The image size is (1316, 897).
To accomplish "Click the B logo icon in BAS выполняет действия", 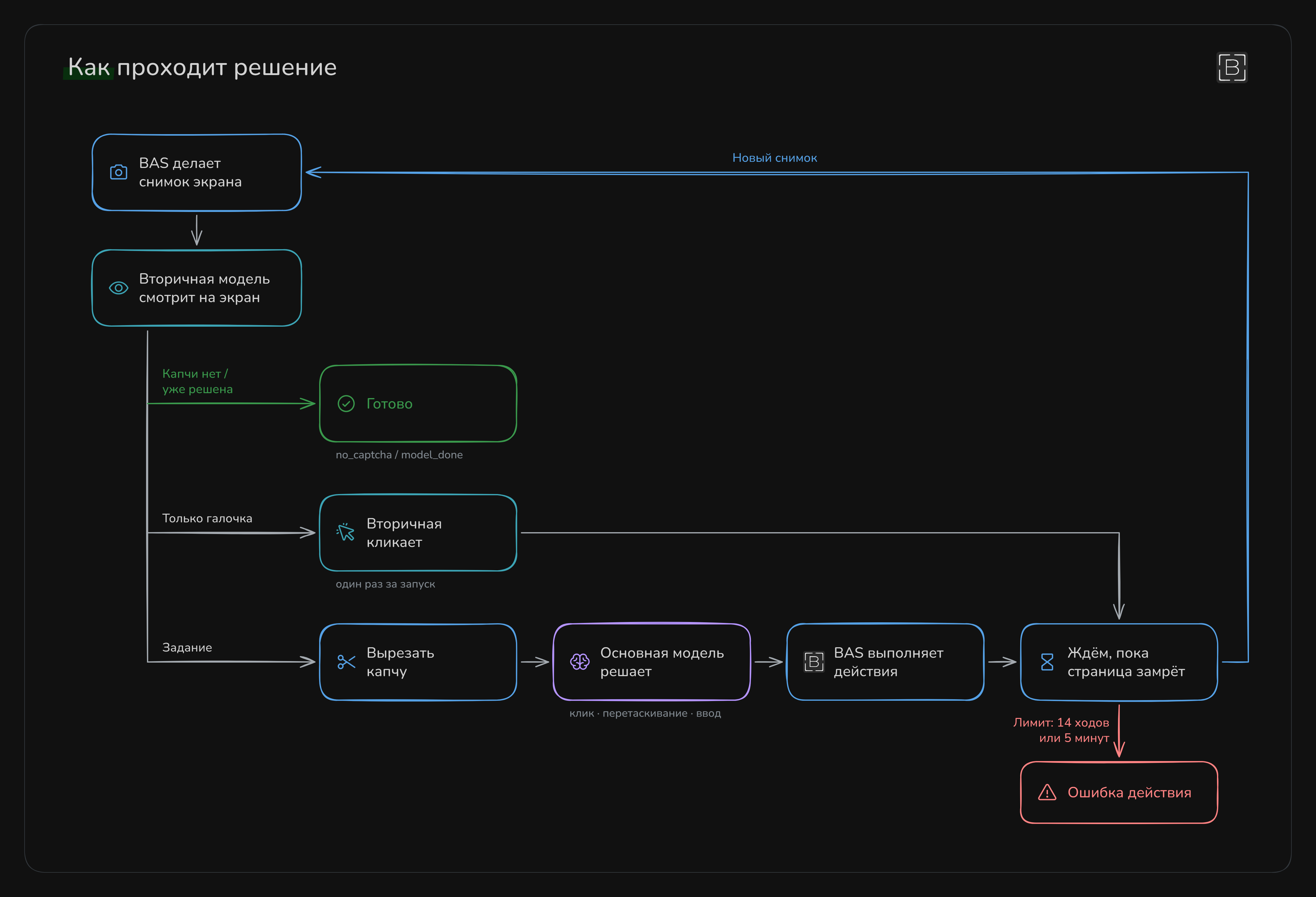I will 814,662.
